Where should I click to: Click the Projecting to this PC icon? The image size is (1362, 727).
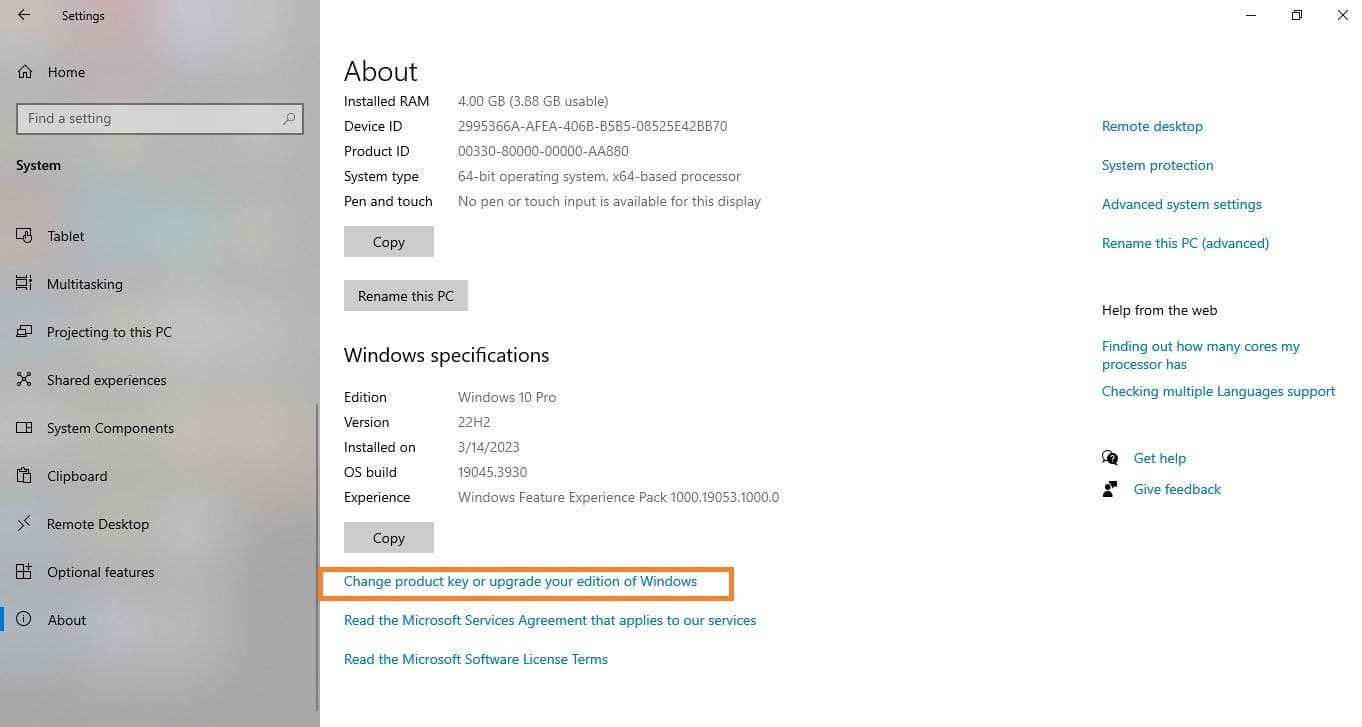(25, 332)
